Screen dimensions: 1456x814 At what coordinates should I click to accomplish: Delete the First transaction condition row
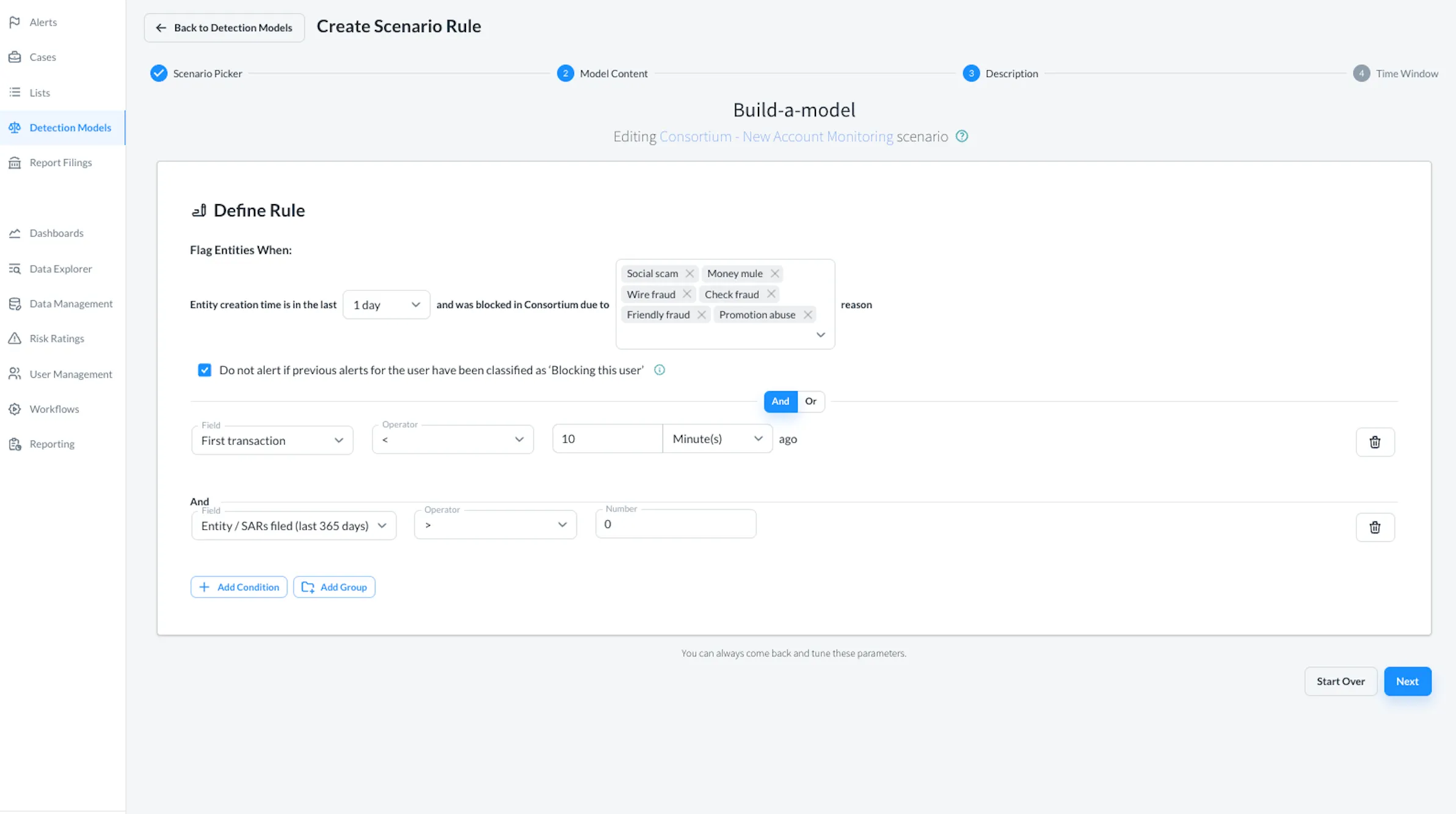coord(1375,442)
